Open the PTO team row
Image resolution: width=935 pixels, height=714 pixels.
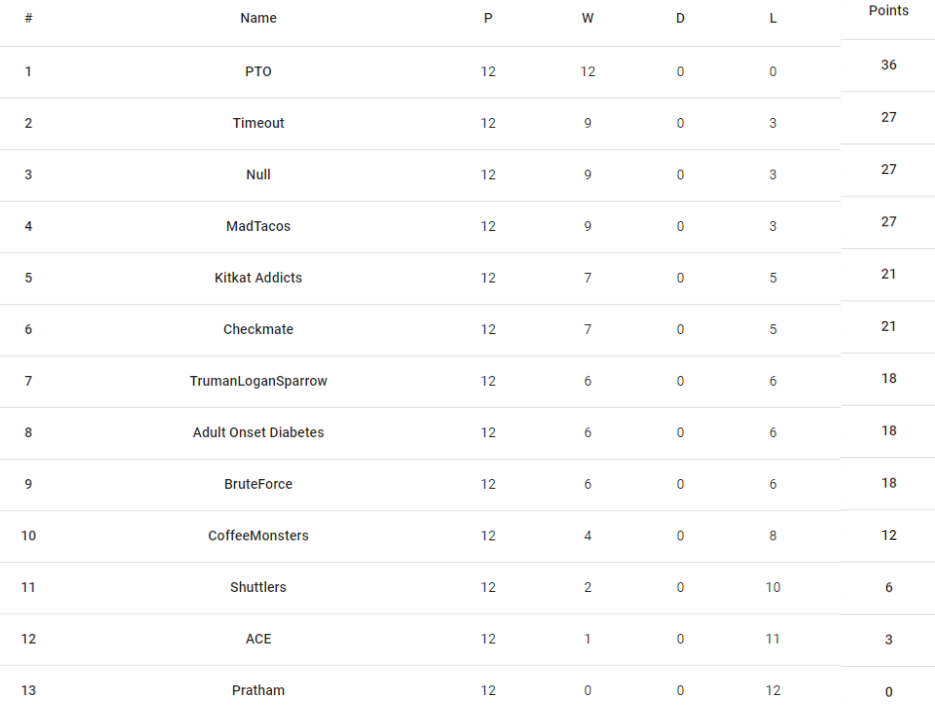tap(258, 71)
